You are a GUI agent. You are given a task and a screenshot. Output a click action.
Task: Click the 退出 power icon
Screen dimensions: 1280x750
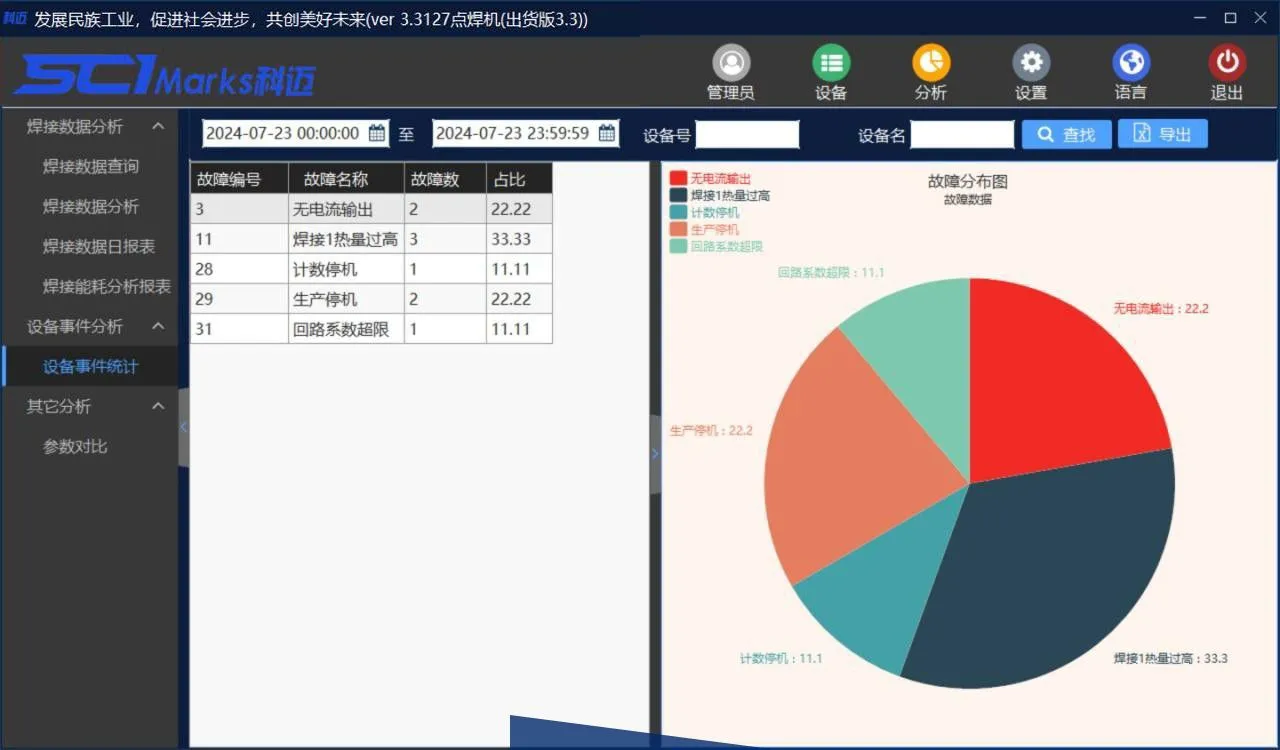1227,64
